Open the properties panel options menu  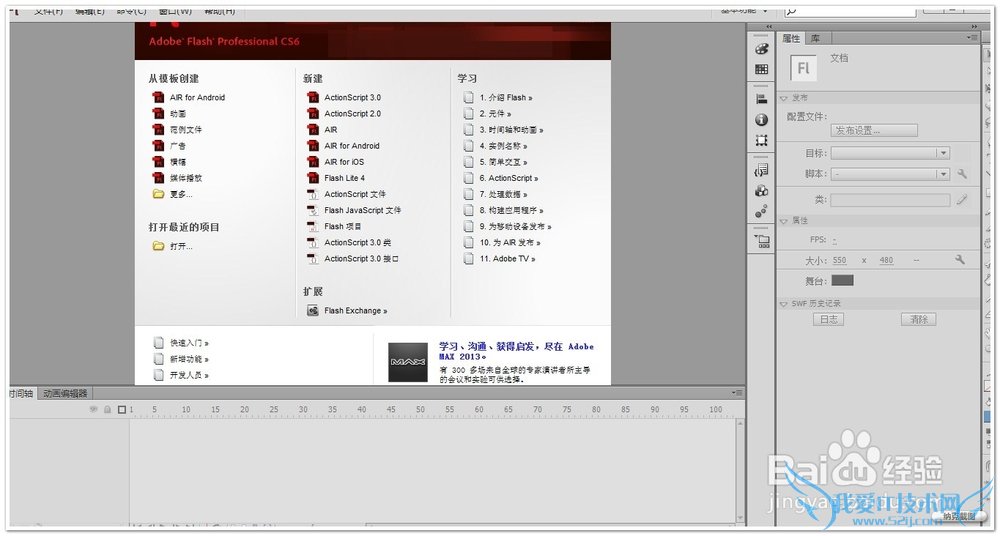973,38
